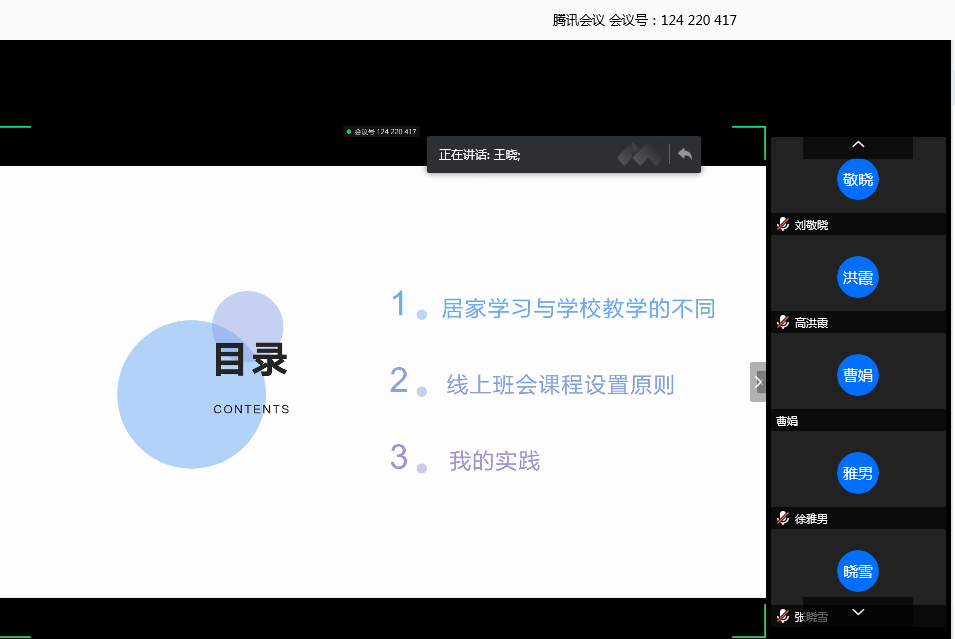Click the 曹娟 participant name label

coord(787,421)
